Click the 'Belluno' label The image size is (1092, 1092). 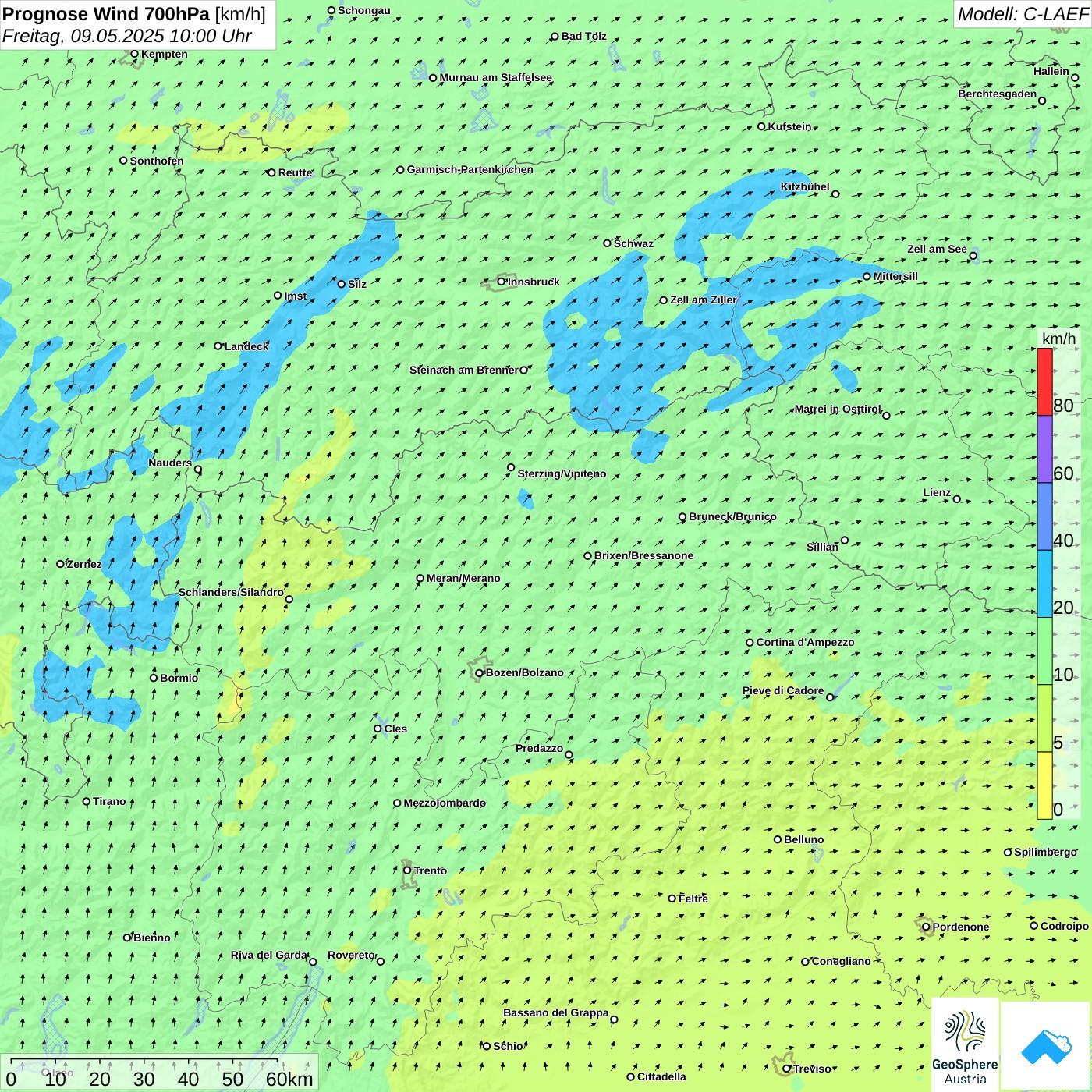[804, 839]
